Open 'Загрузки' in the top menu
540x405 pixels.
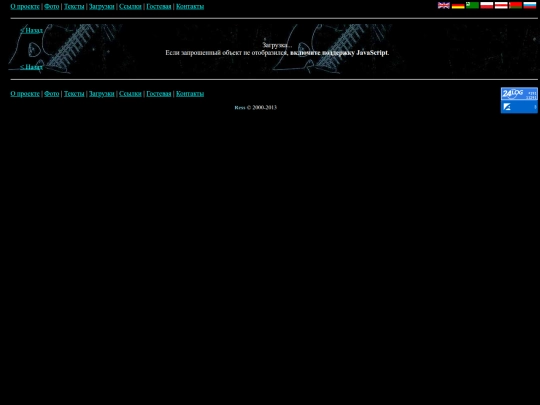click(102, 7)
